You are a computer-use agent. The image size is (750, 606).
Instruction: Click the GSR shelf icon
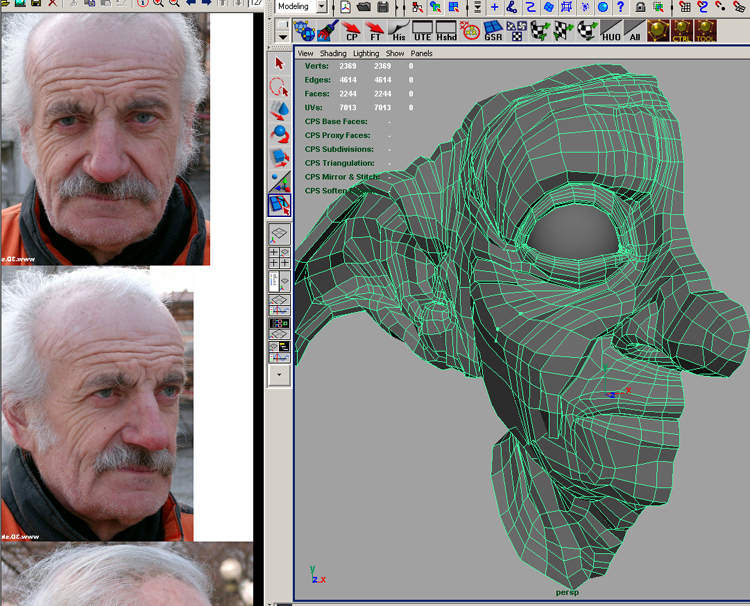[x=493, y=32]
